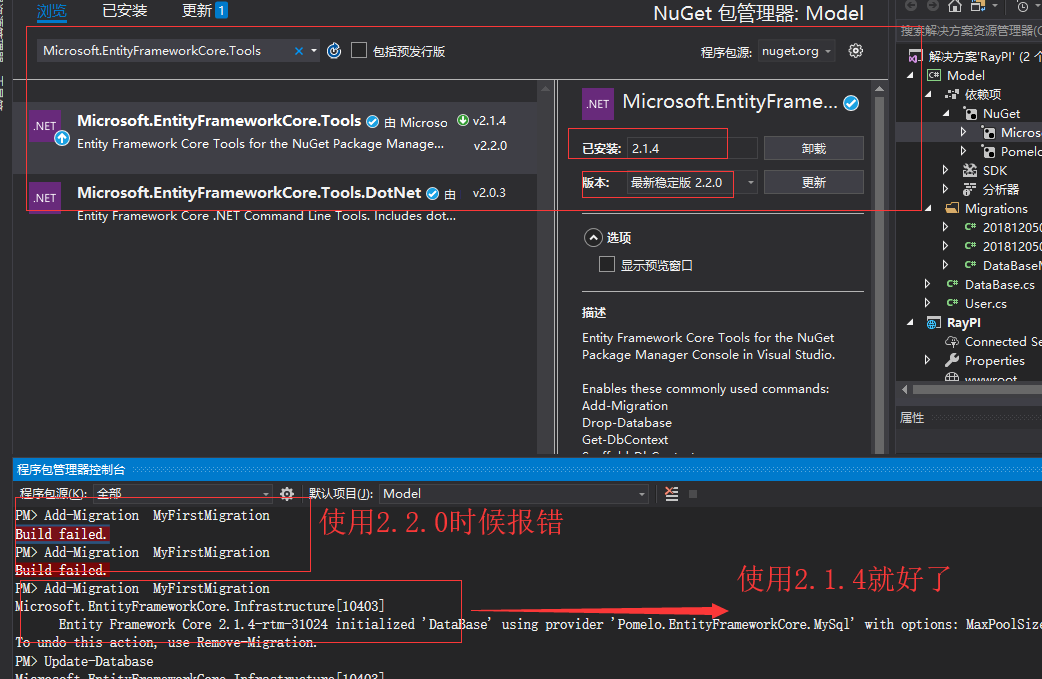Open 默认项目 Model dropdown
Screen dimensions: 1042x679
coord(514,494)
